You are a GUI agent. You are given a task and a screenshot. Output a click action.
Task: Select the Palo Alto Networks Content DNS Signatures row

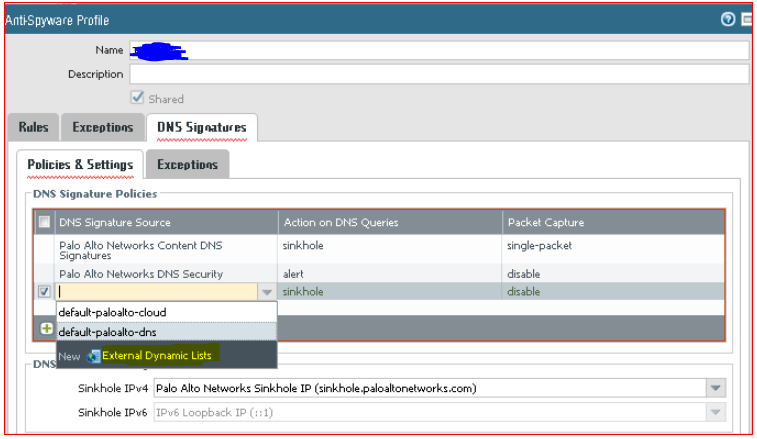coord(379,250)
